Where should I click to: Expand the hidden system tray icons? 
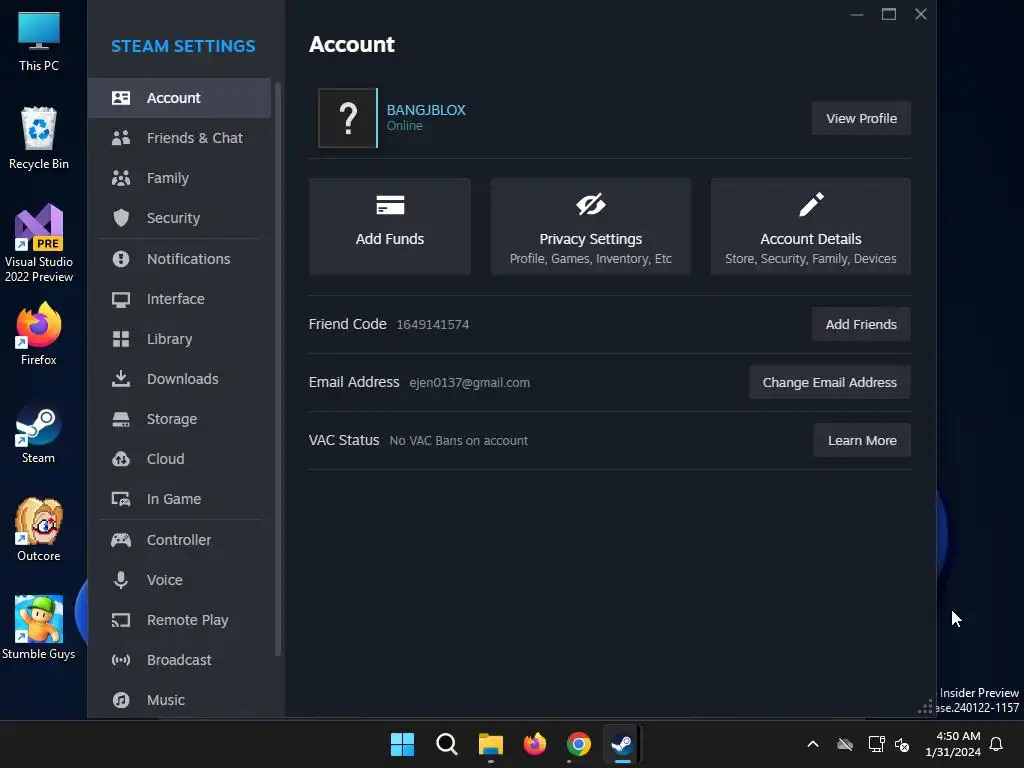click(813, 744)
